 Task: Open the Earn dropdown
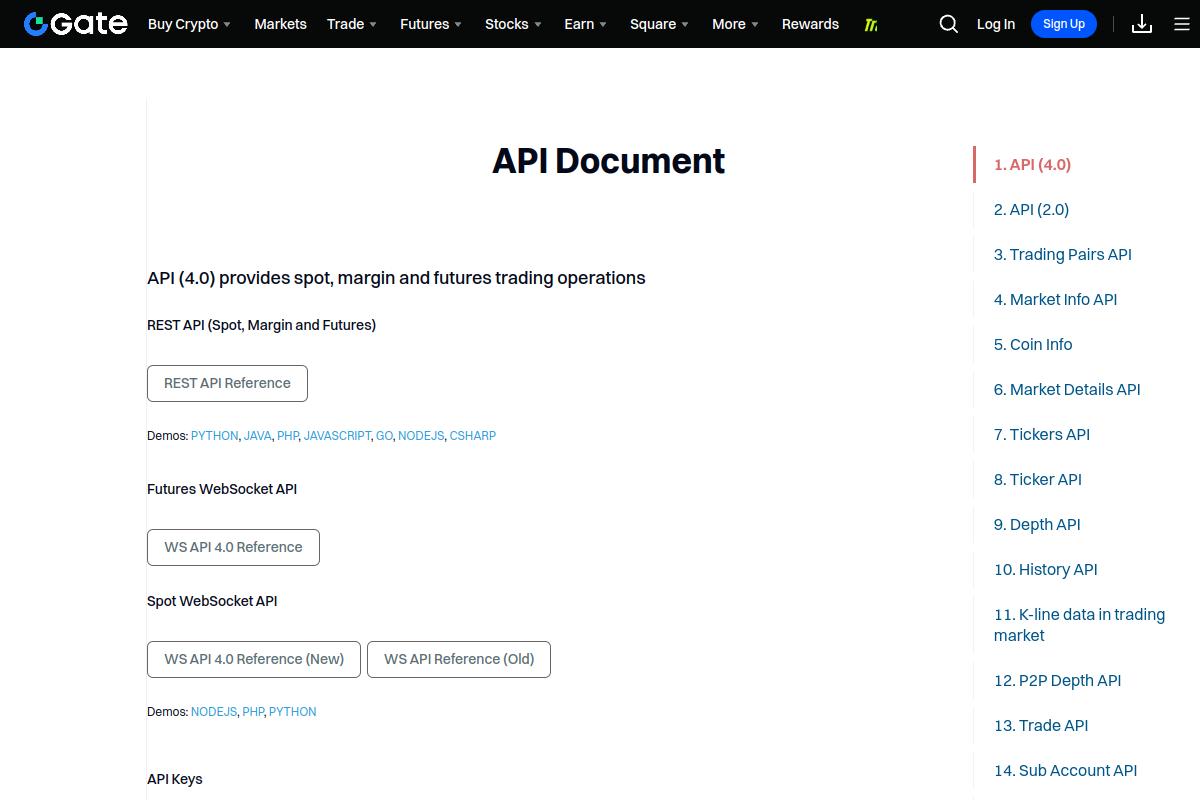click(x=586, y=24)
